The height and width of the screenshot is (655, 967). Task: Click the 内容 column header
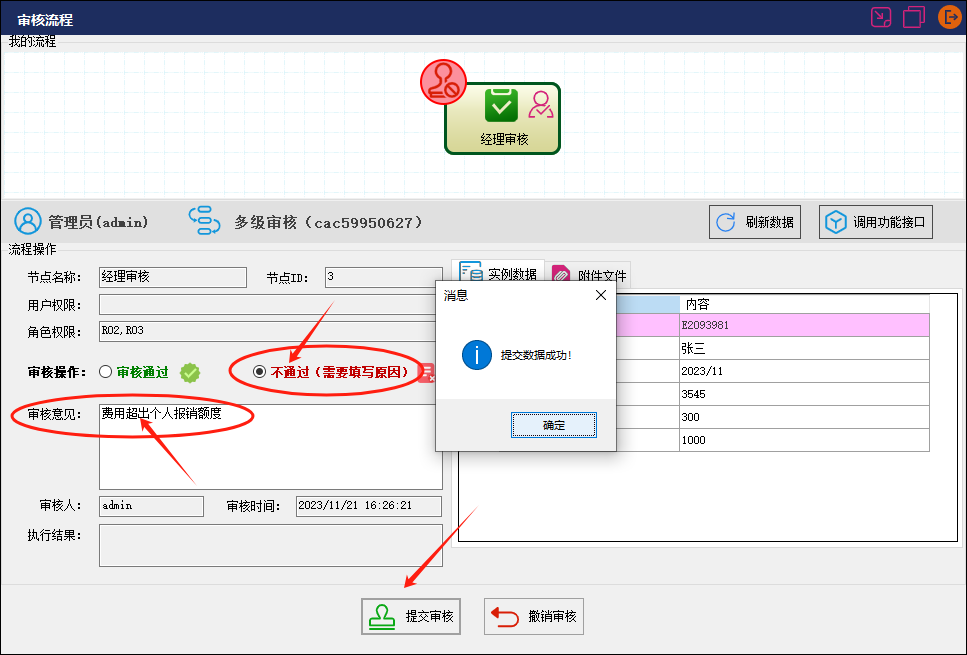click(804, 304)
